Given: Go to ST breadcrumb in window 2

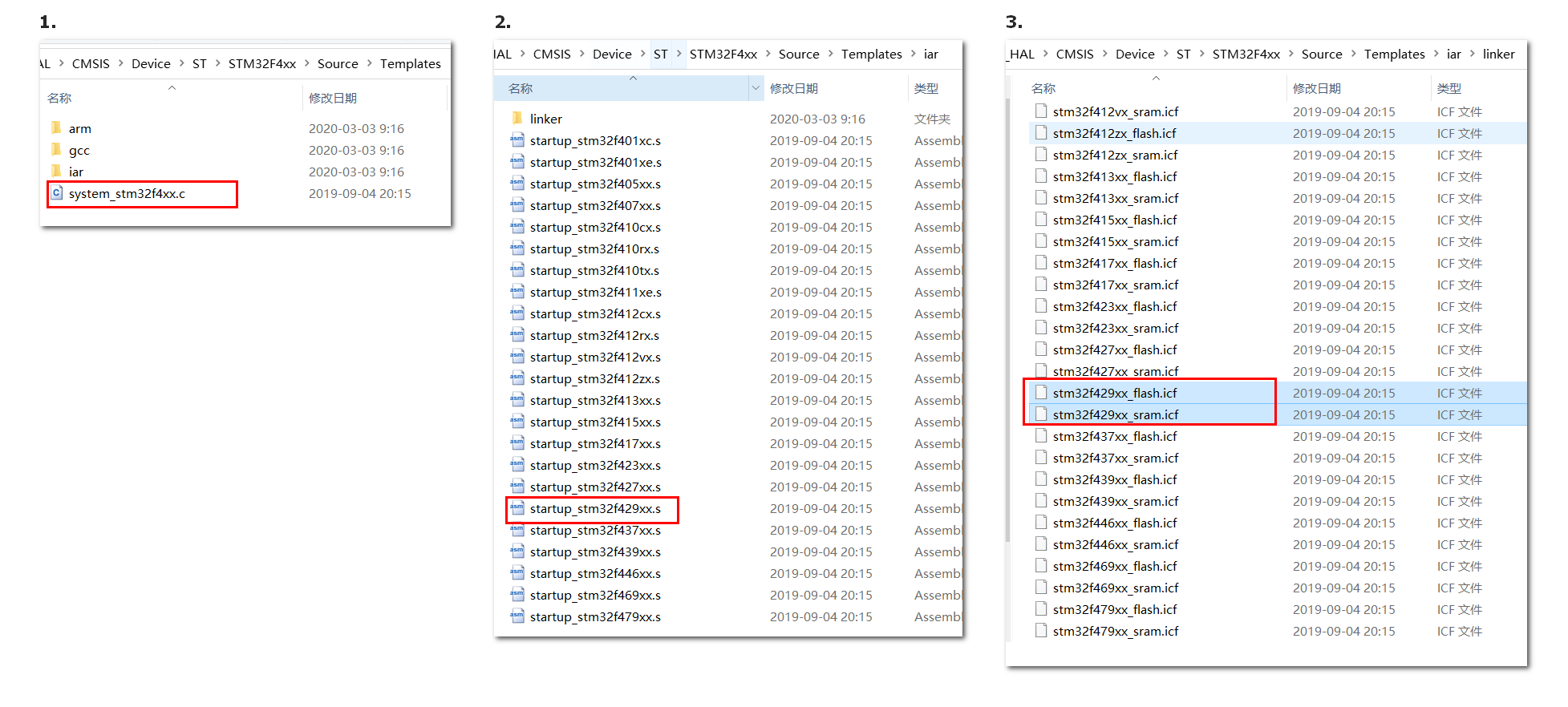Looking at the screenshot, I should pos(660,54).
